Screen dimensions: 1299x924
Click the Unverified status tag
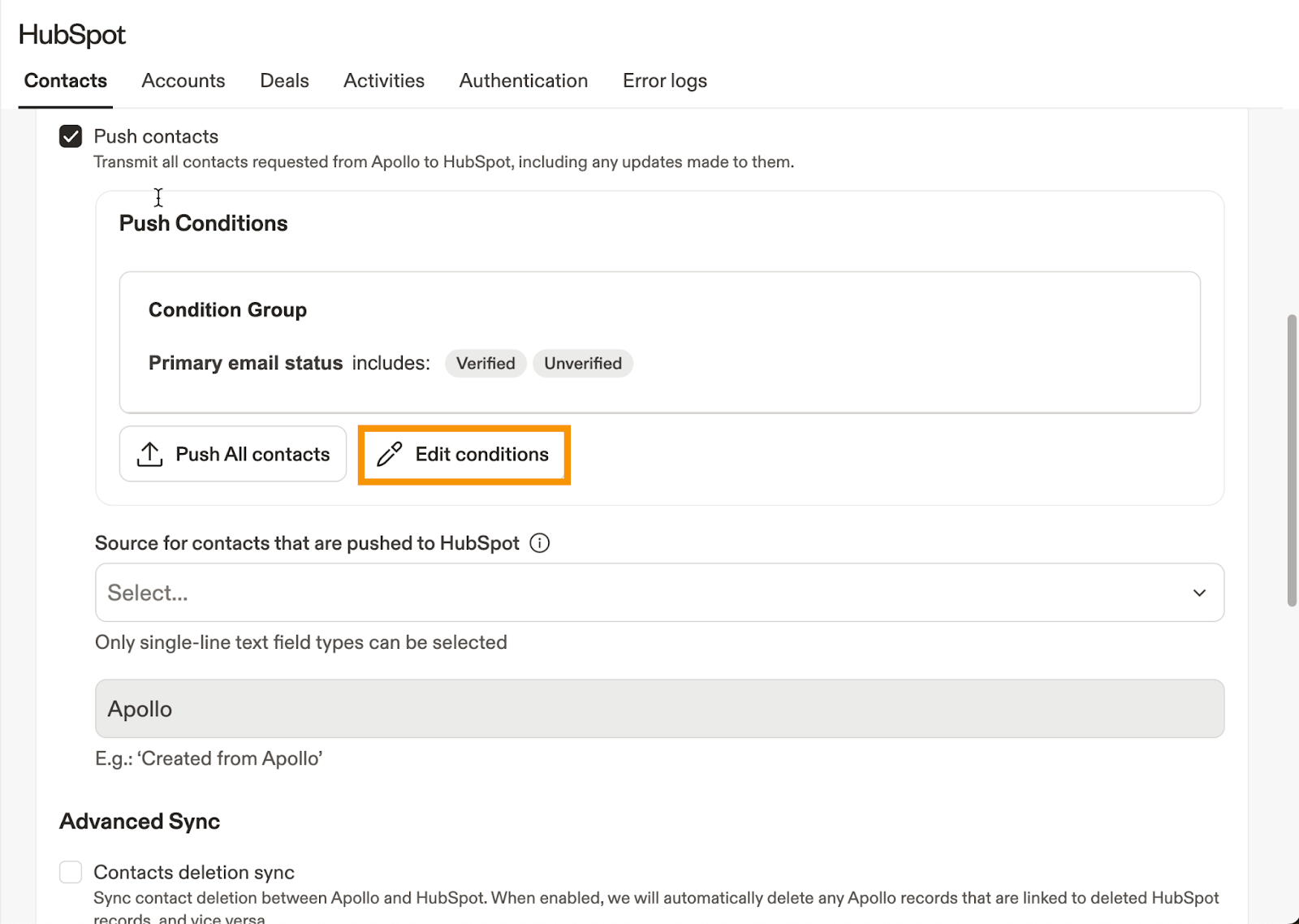(582, 363)
